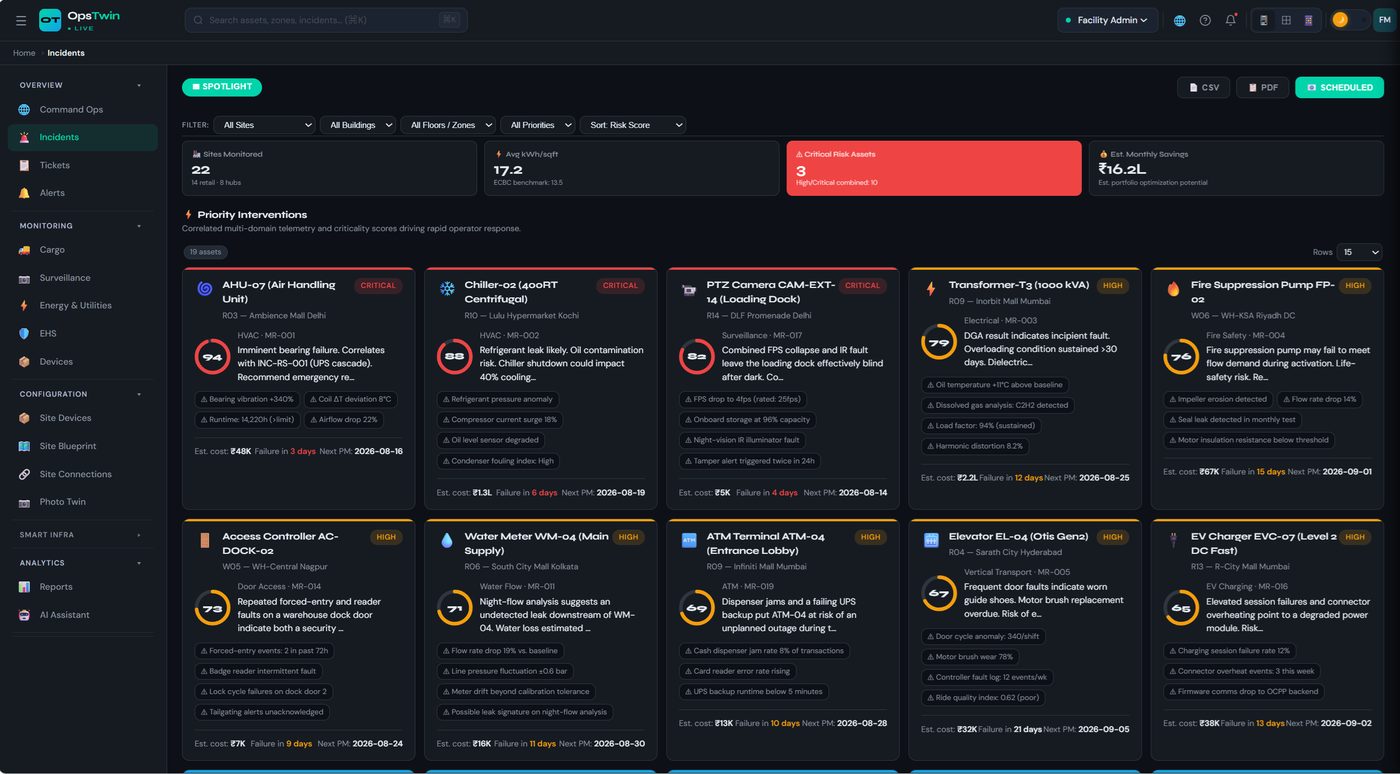This screenshot has width=1400, height=774.
Task: Click the Transformer-T3 bolt icon
Action: 931,289
